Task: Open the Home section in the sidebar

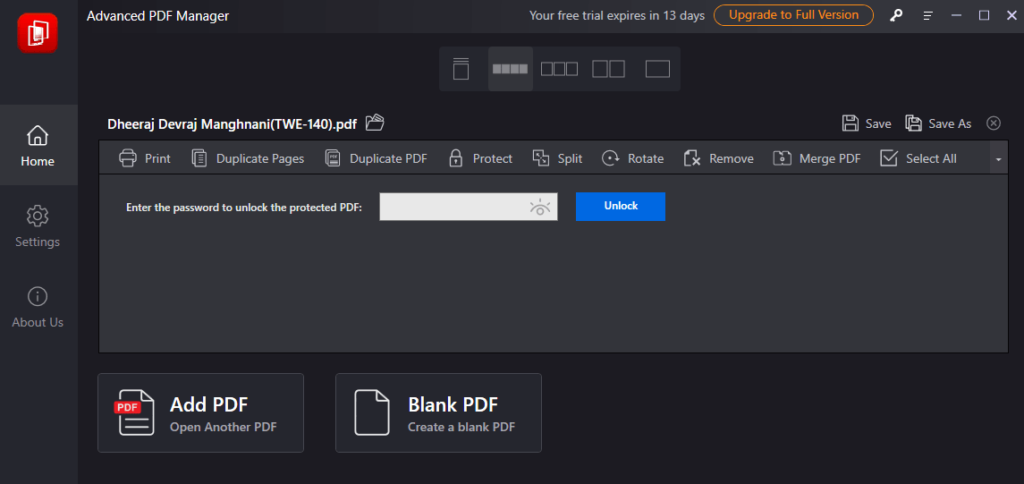Action: [x=38, y=145]
